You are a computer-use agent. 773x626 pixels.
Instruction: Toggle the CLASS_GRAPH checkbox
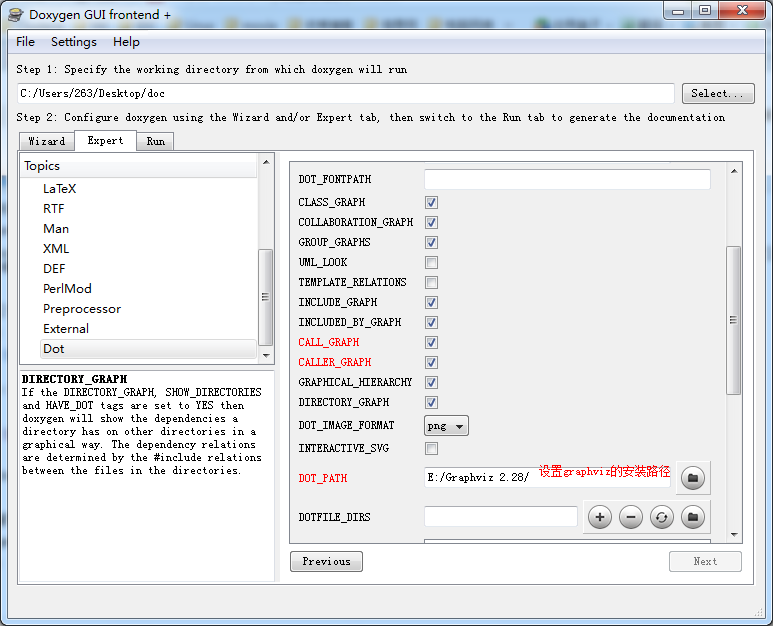(x=431, y=203)
